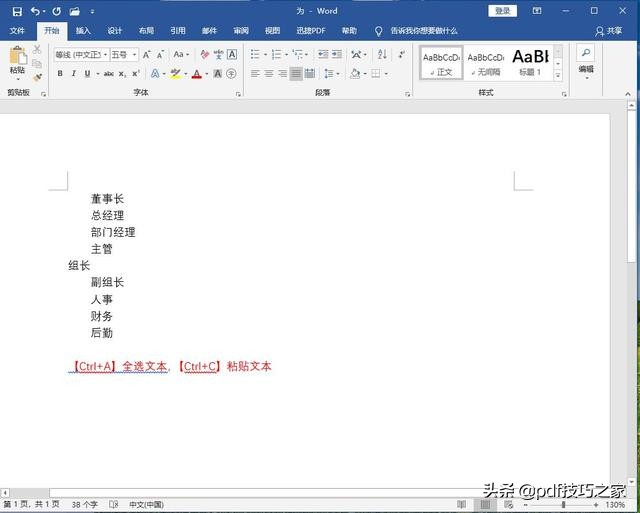Open the 编辑 find and edit menu

[586, 62]
